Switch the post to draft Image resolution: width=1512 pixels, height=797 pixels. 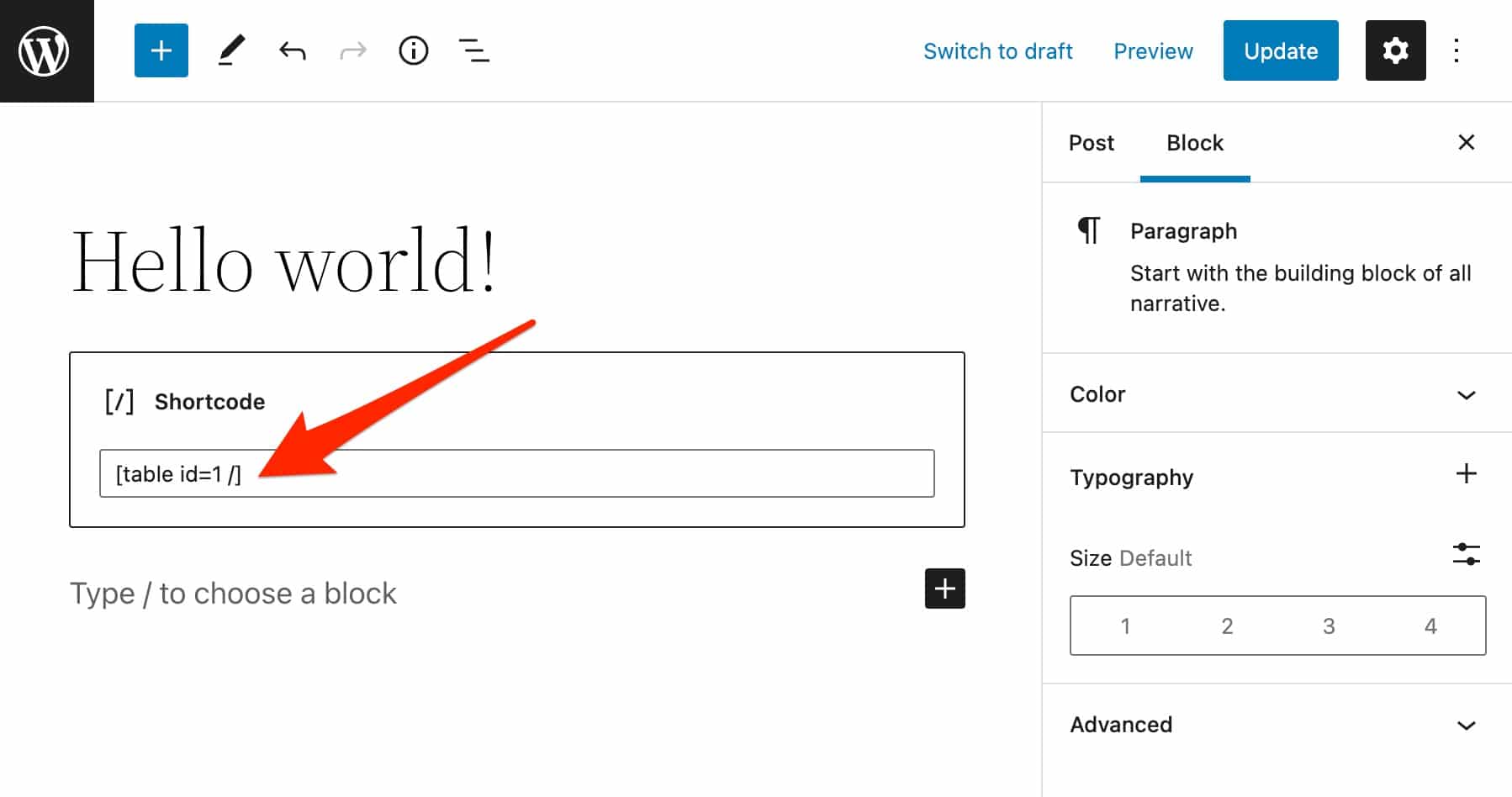click(x=997, y=51)
